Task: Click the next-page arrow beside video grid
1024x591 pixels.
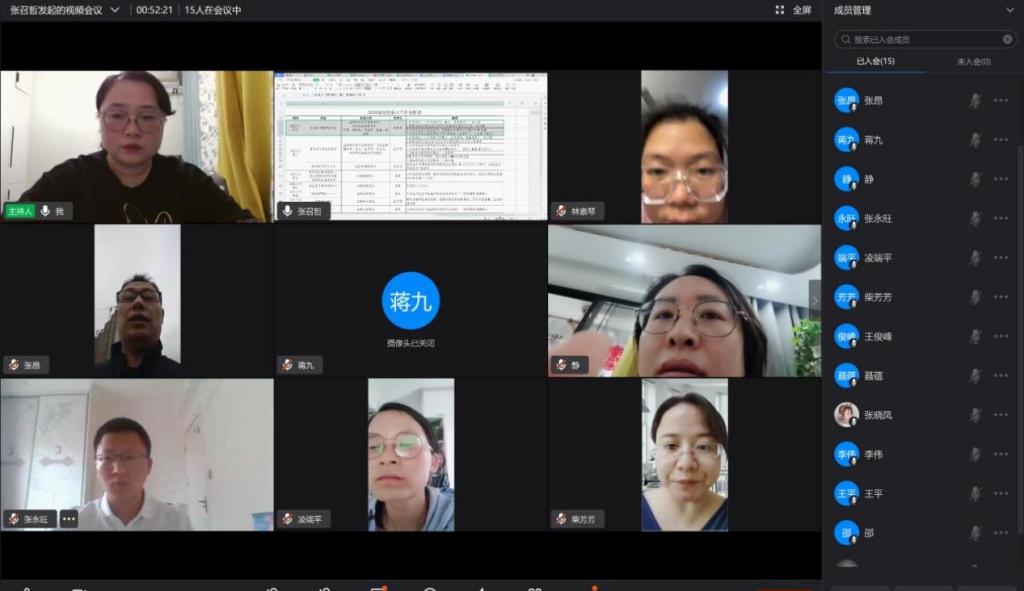Action: (x=815, y=299)
